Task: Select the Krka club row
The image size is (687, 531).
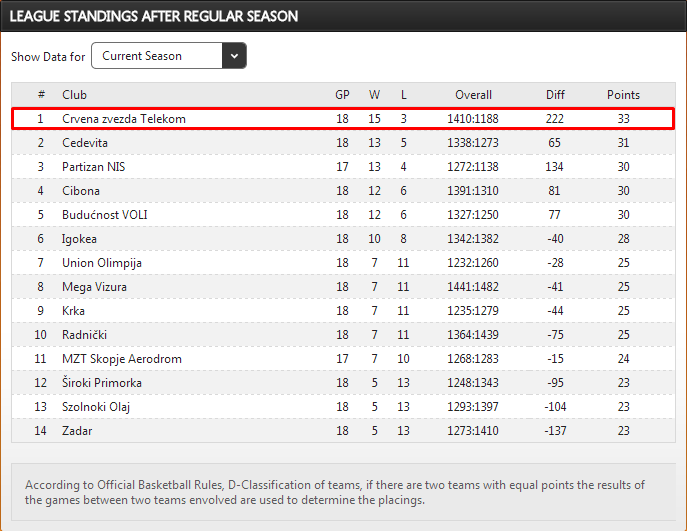Action: 74,311
